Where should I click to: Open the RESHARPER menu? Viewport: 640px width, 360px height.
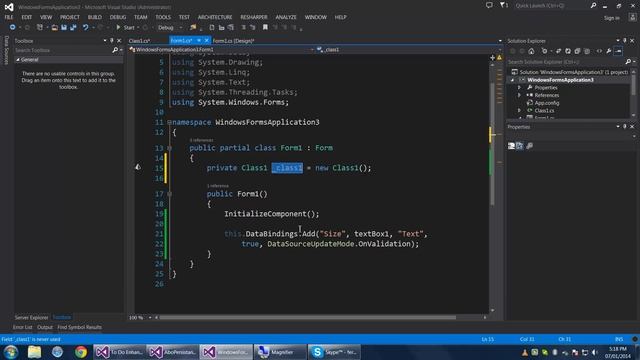click(254, 17)
